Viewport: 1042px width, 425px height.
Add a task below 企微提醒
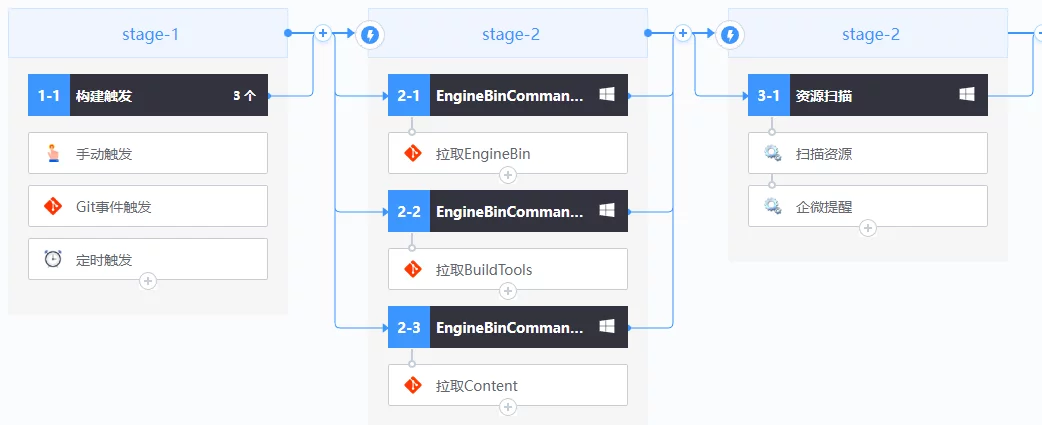(x=868, y=228)
